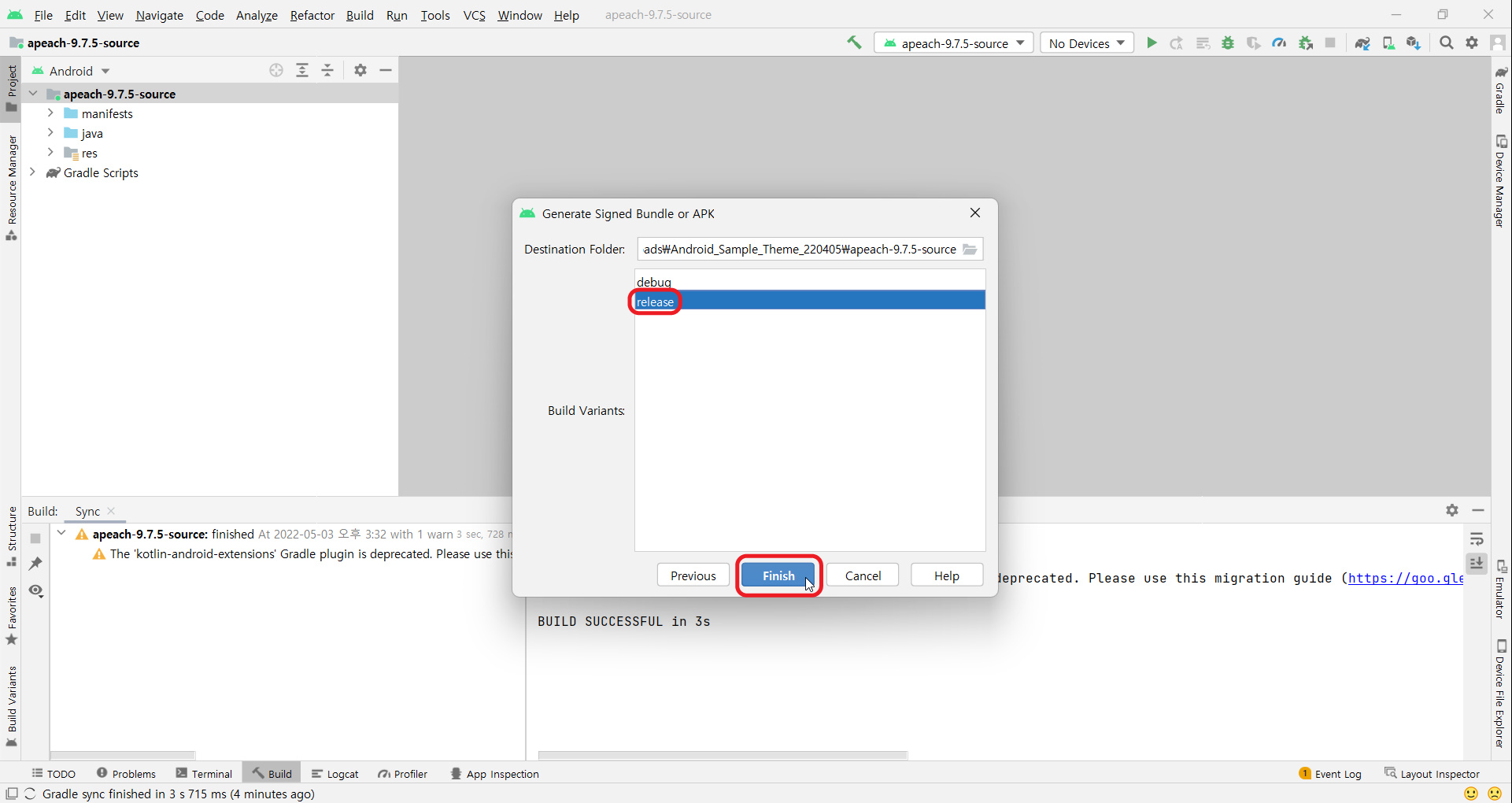This screenshot has height=803, width=1512.
Task: Open the SDK Manager icon
Action: tap(1414, 43)
